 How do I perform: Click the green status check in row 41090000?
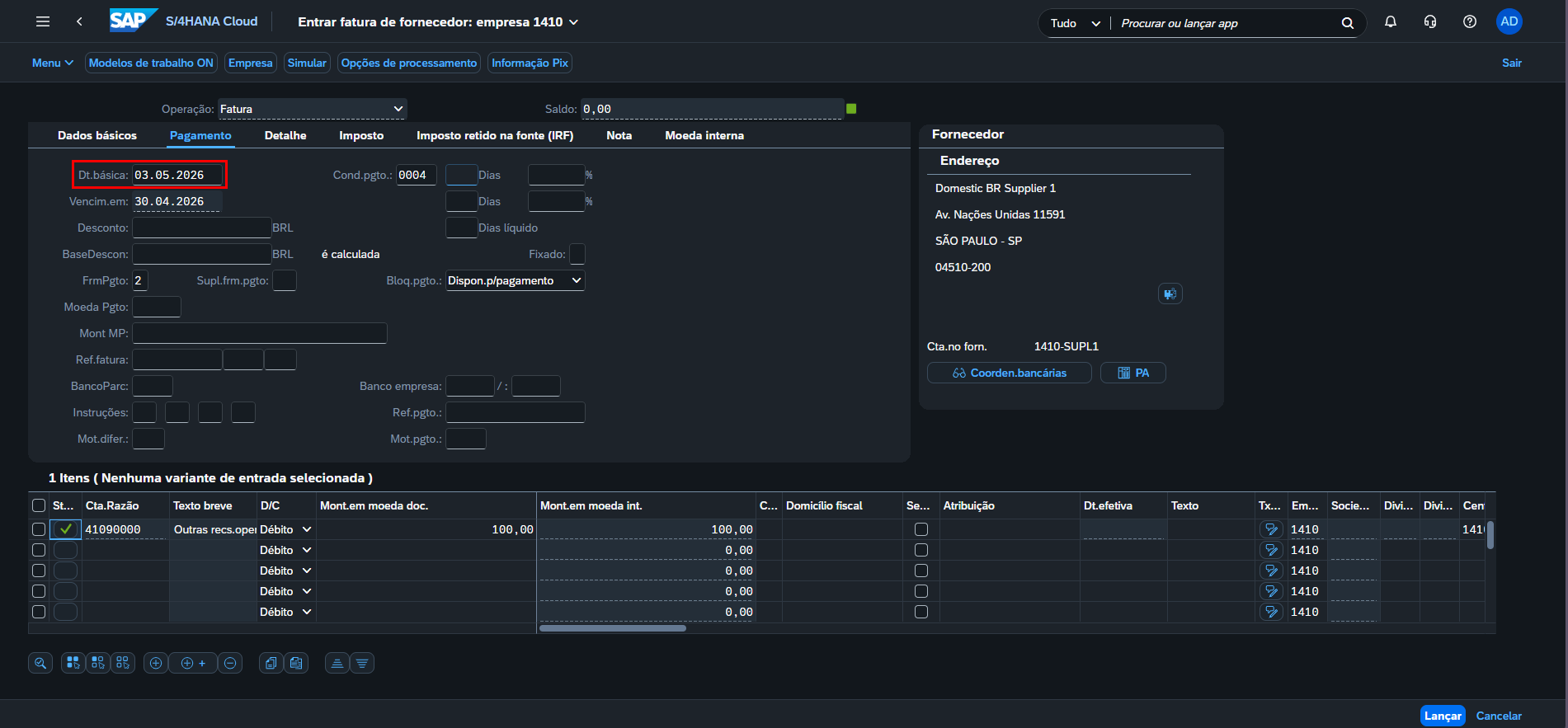click(66, 529)
